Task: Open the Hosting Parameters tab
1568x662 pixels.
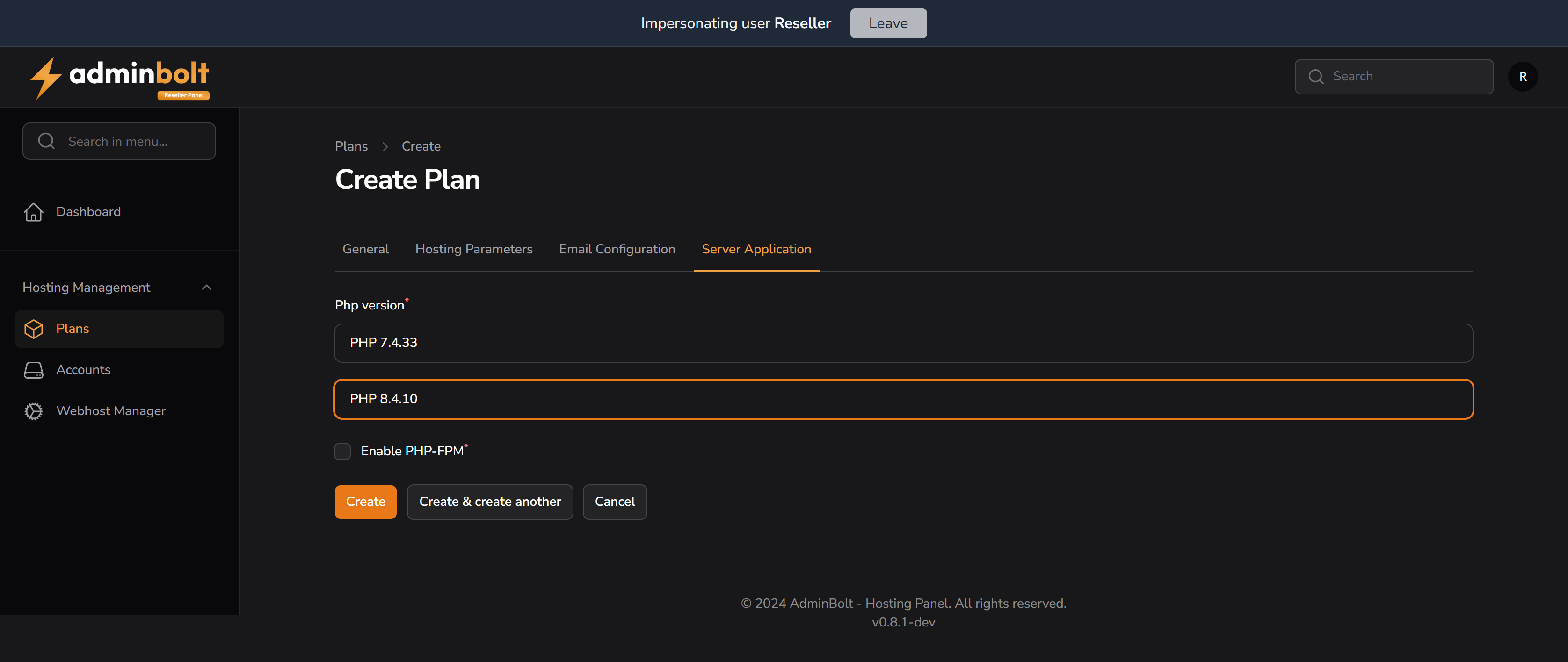Action: [x=474, y=249]
